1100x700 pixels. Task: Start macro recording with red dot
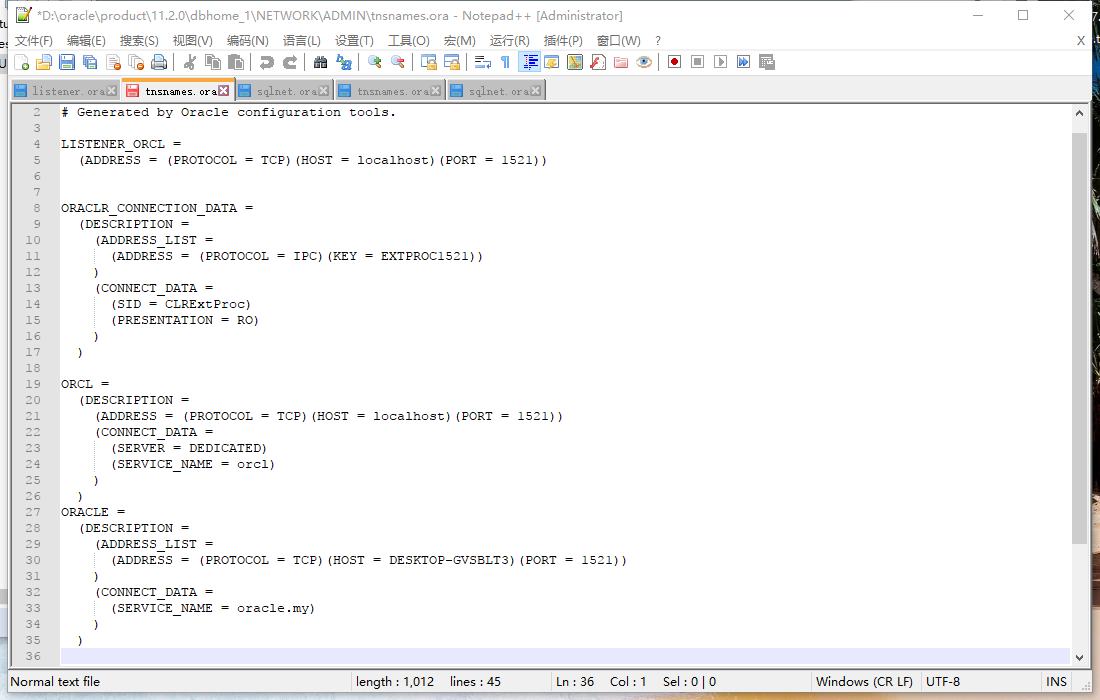674,62
